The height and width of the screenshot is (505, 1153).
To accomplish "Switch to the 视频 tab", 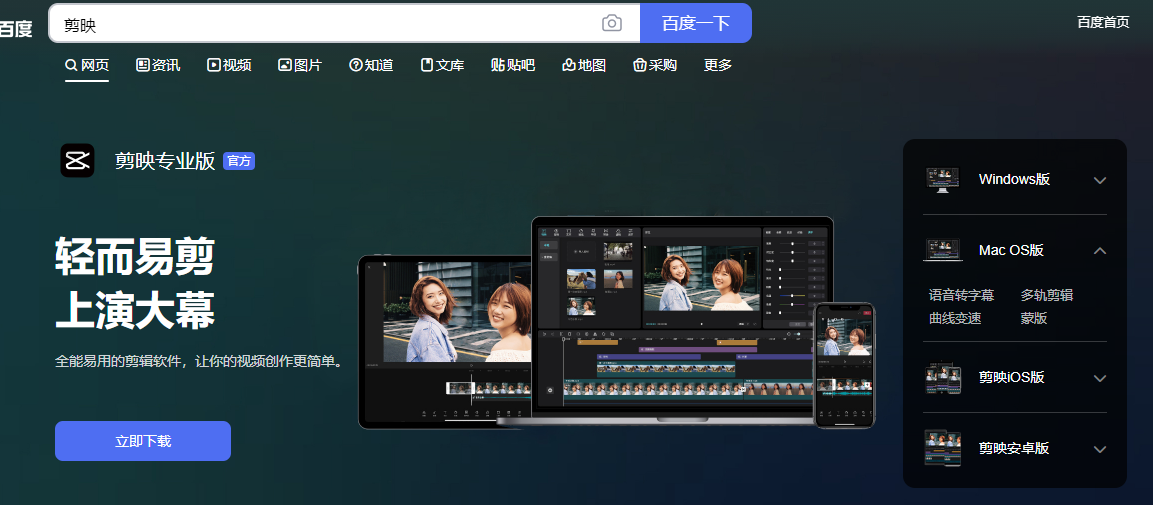I will pyautogui.click(x=229, y=65).
